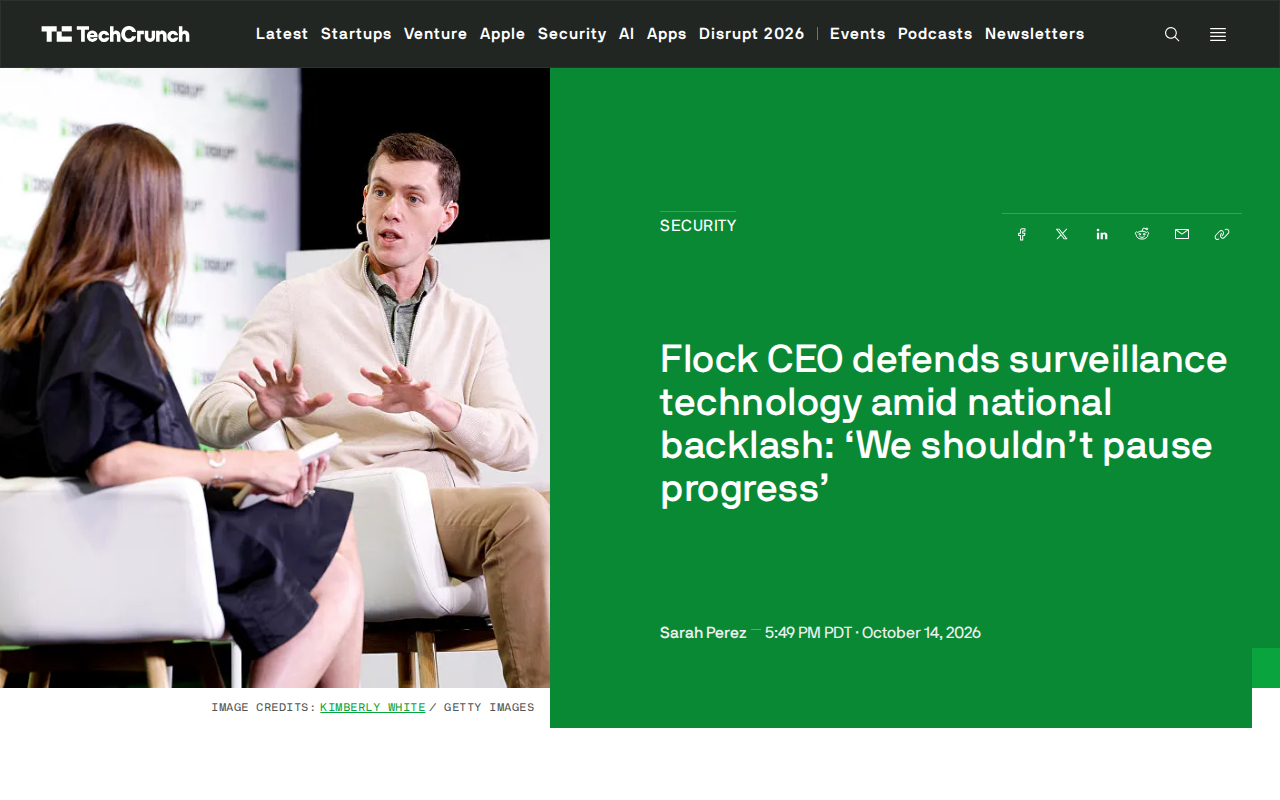This screenshot has height=800, width=1280.
Task: Go to Startups section
Action: coord(356,34)
